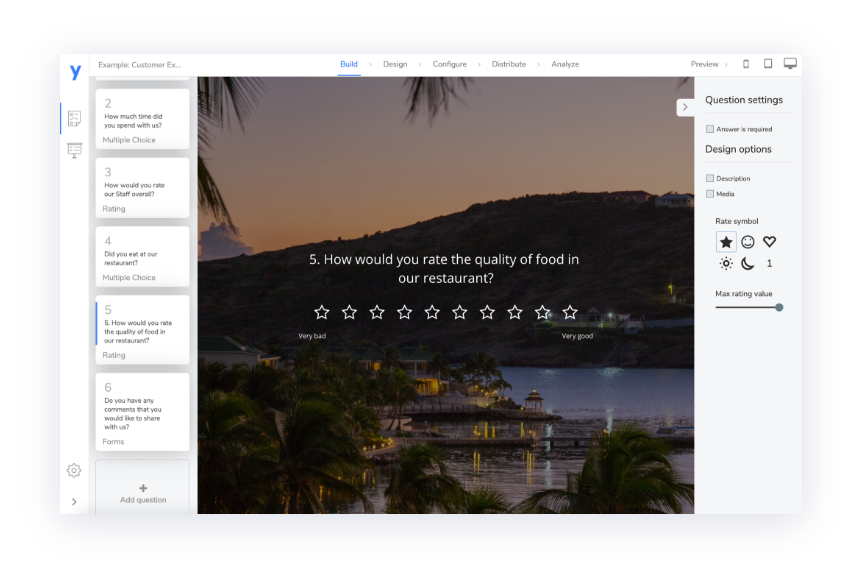Click the Preview link

[x=704, y=64]
